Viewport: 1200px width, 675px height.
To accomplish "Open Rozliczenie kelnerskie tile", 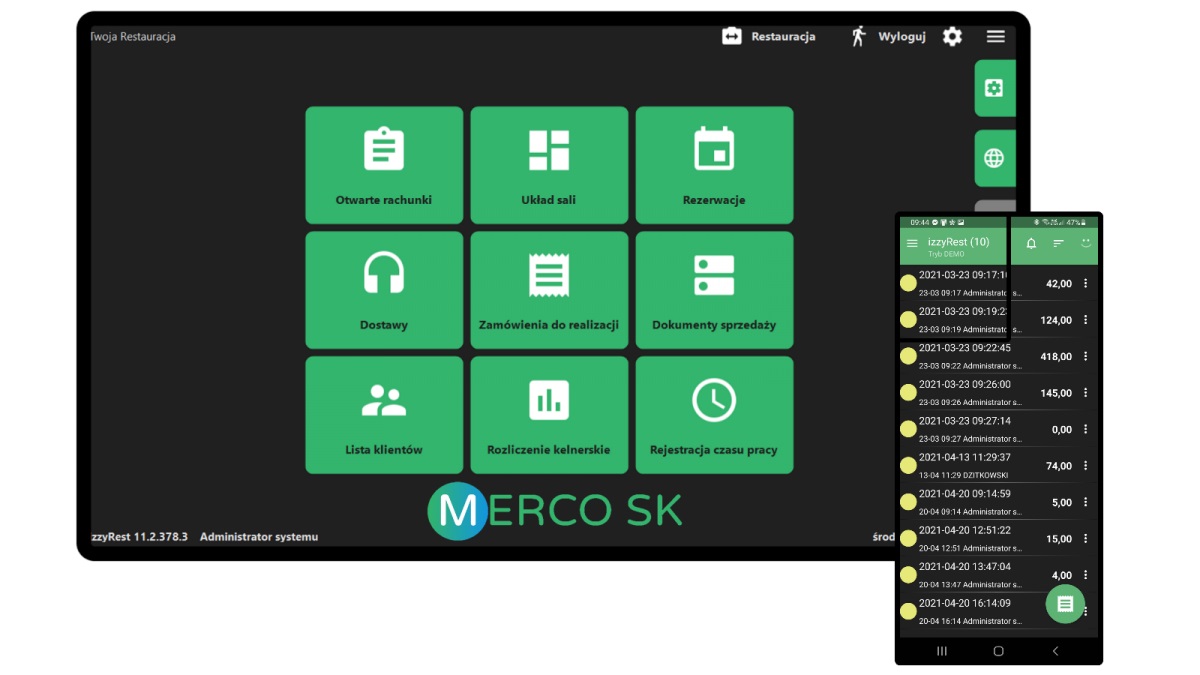I will 549,415.
